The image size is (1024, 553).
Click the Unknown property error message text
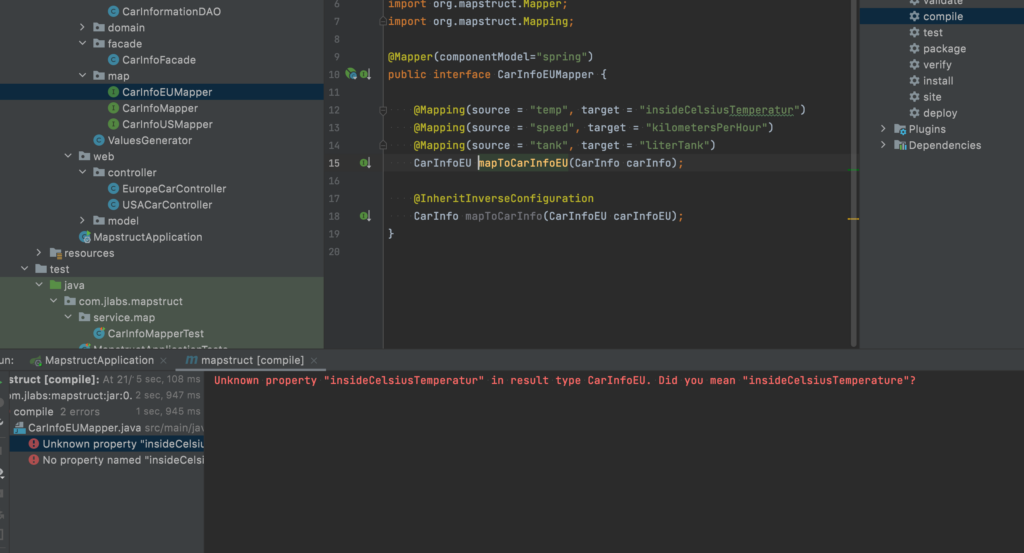coord(565,380)
